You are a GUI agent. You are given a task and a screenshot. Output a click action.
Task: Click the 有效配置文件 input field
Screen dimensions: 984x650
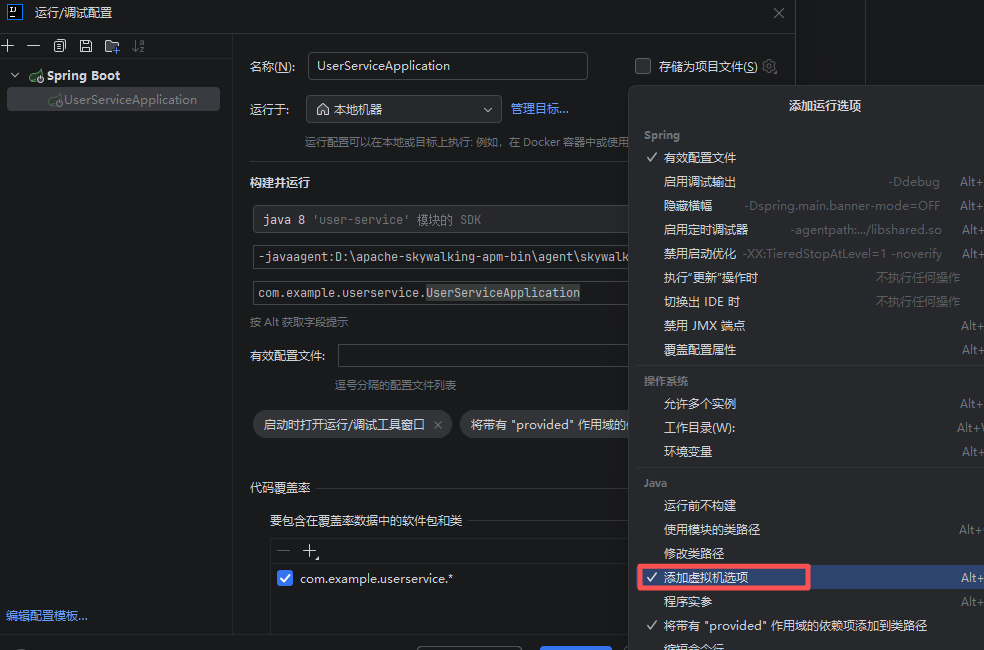click(x=483, y=356)
